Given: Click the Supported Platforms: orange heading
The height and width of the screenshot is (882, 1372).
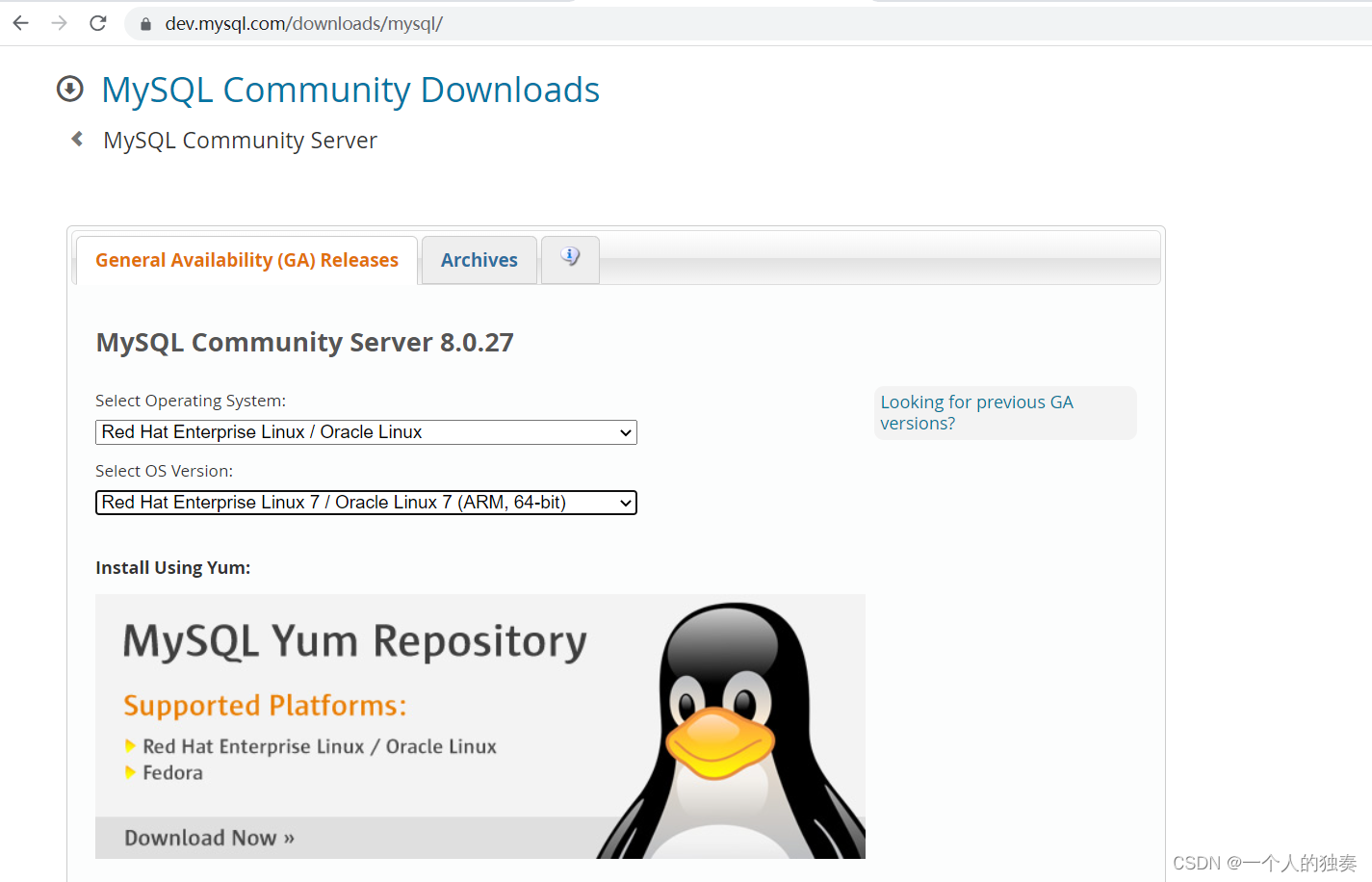Looking at the screenshot, I should click(265, 706).
